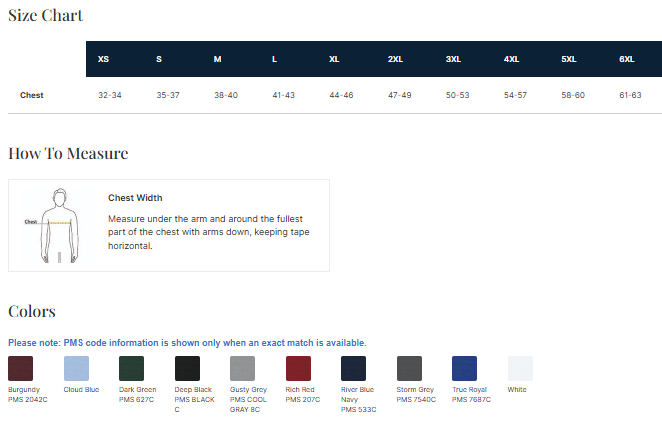Select the Burgundy color swatch
The width and height of the screenshot is (662, 431).
[x=21, y=368]
